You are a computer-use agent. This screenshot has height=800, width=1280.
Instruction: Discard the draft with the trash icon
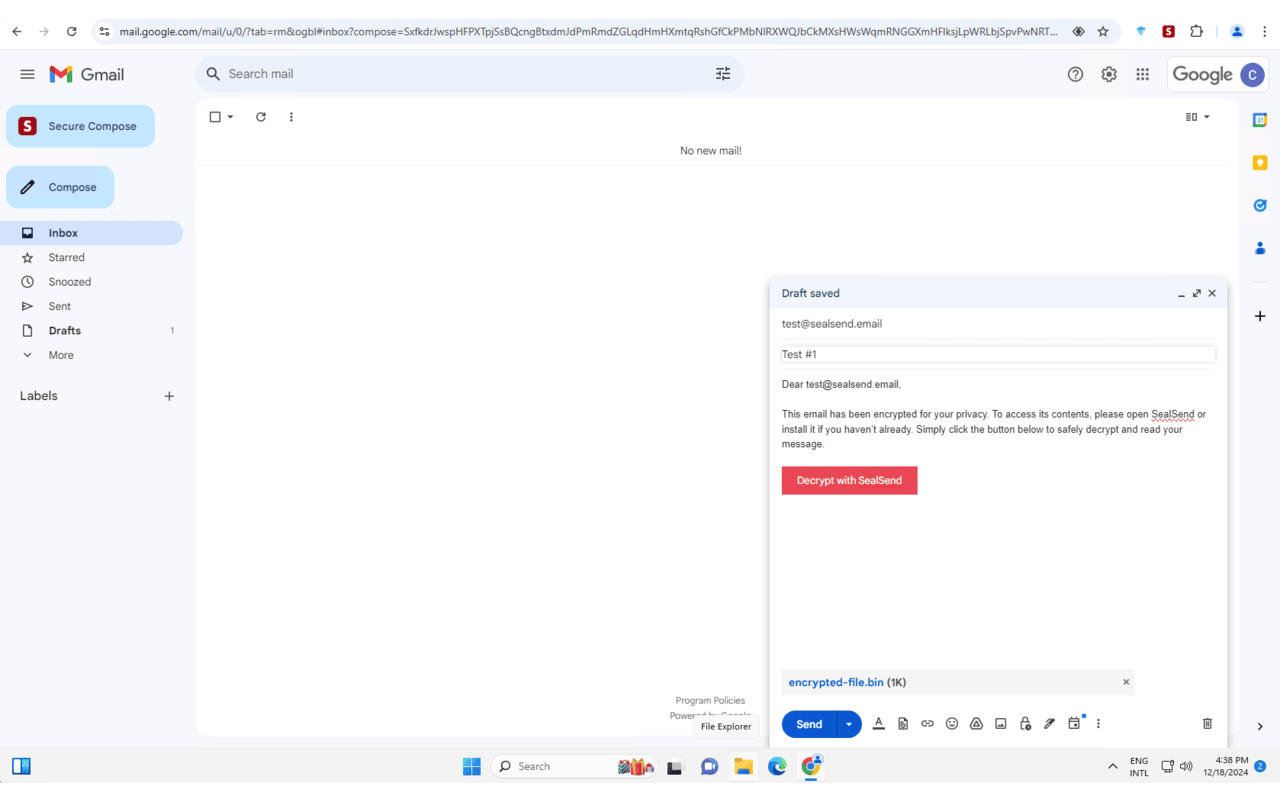(1207, 723)
